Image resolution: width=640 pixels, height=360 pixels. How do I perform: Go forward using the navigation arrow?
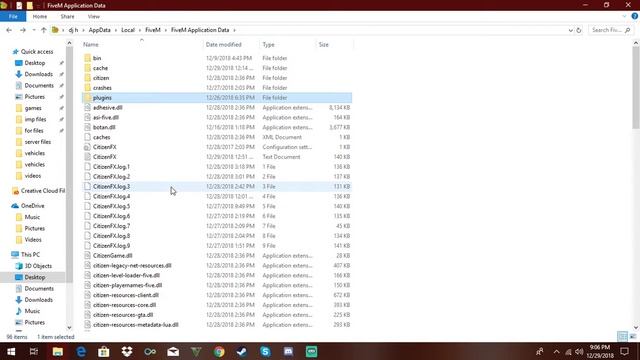coord(23,30)
